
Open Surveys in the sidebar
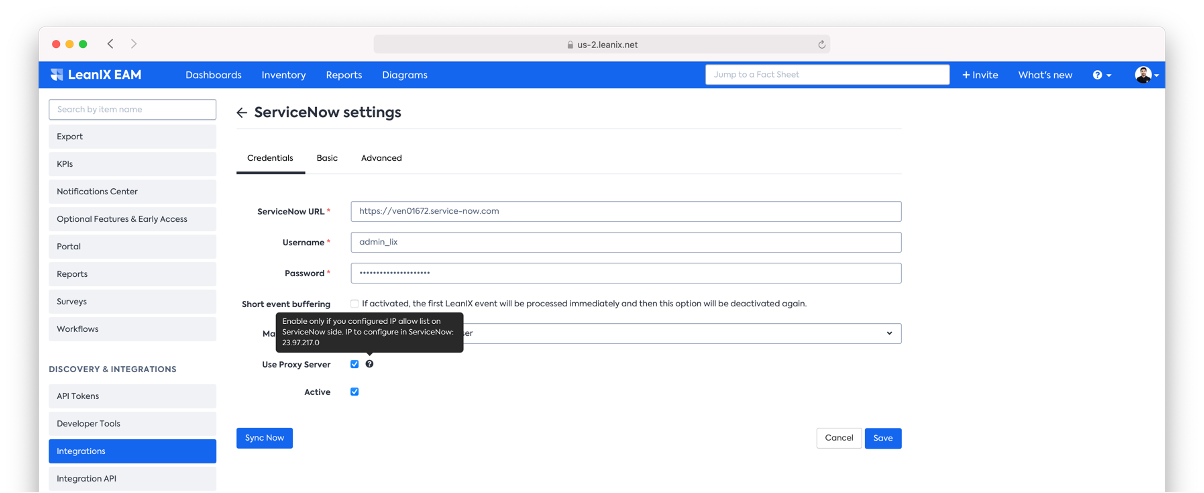pos(133,301)
